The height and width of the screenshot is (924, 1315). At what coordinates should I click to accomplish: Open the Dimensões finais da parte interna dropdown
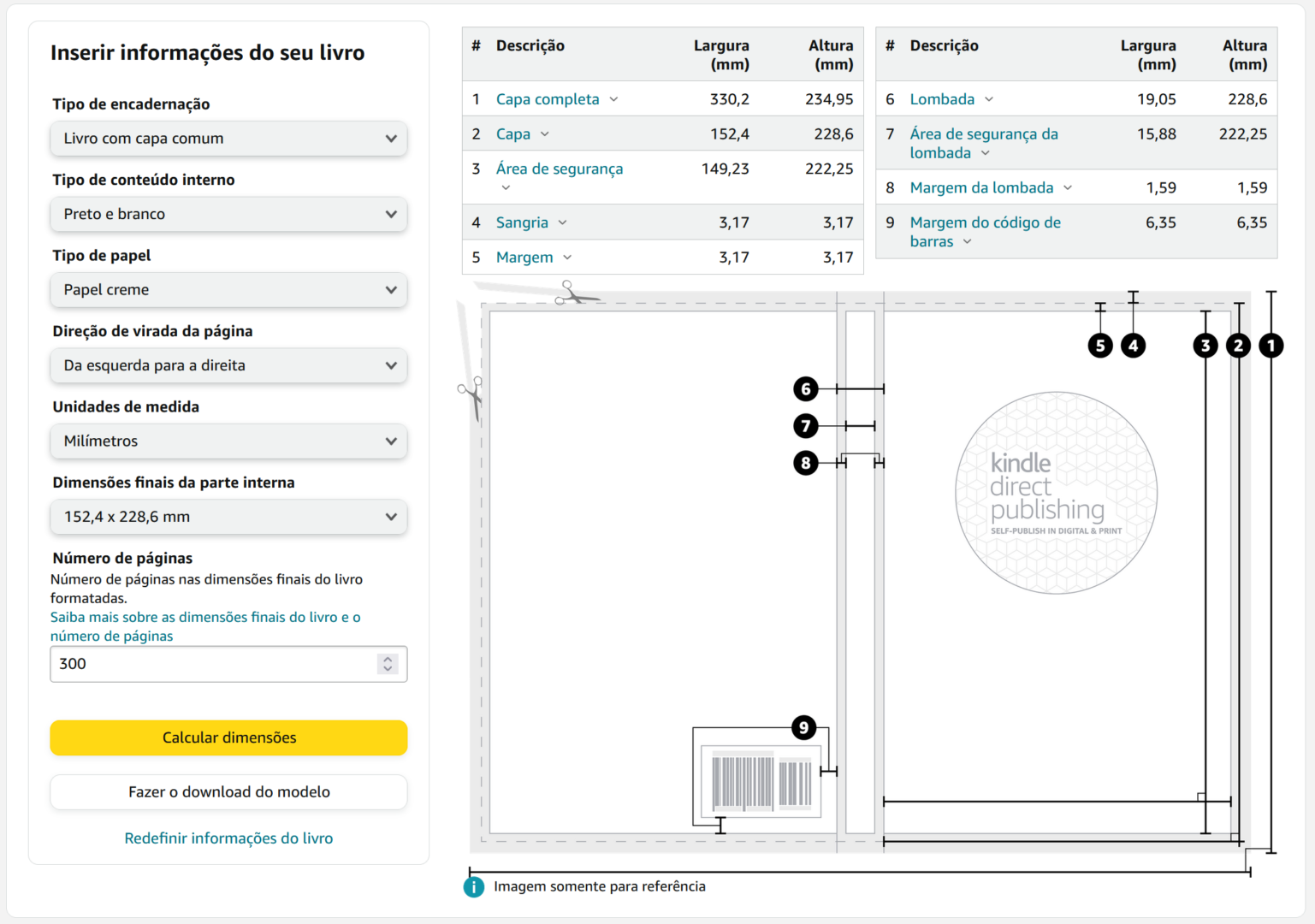pos(228,517)
